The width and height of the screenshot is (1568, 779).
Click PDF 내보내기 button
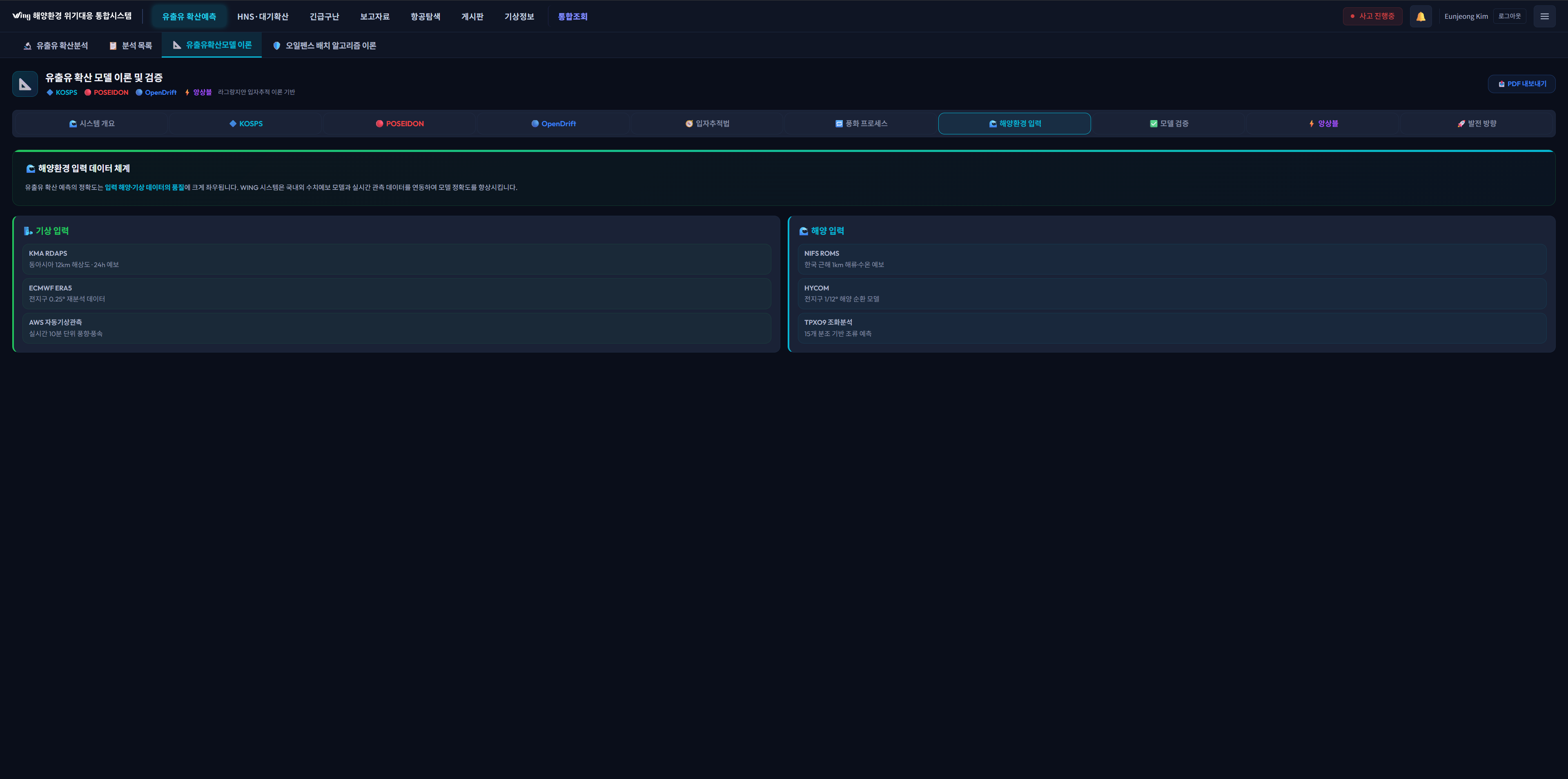click(x=1521, y=84)
